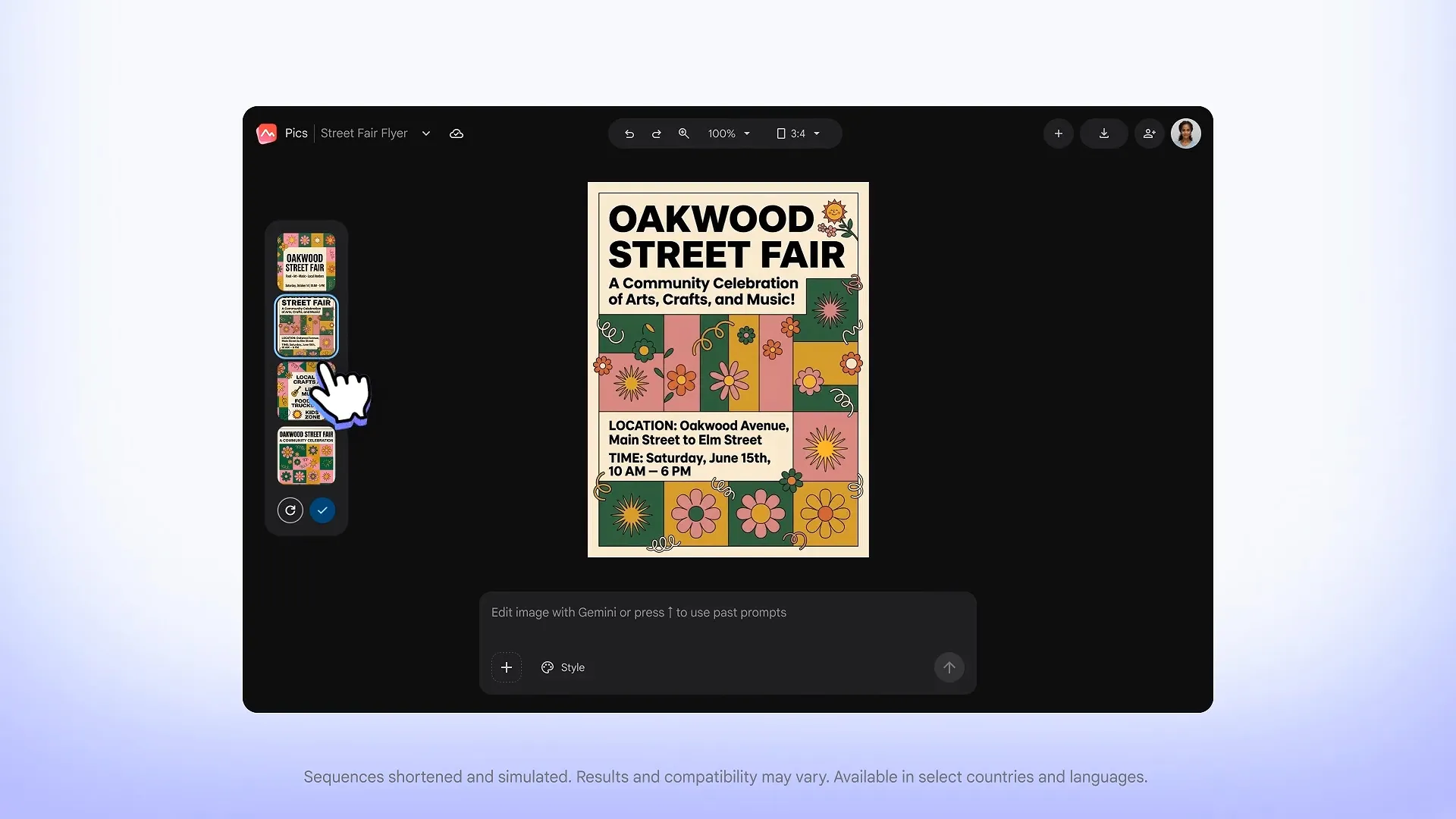Share with people icon
Image resolution: width=1456 pixels, height=819 pixels.
1150,133
